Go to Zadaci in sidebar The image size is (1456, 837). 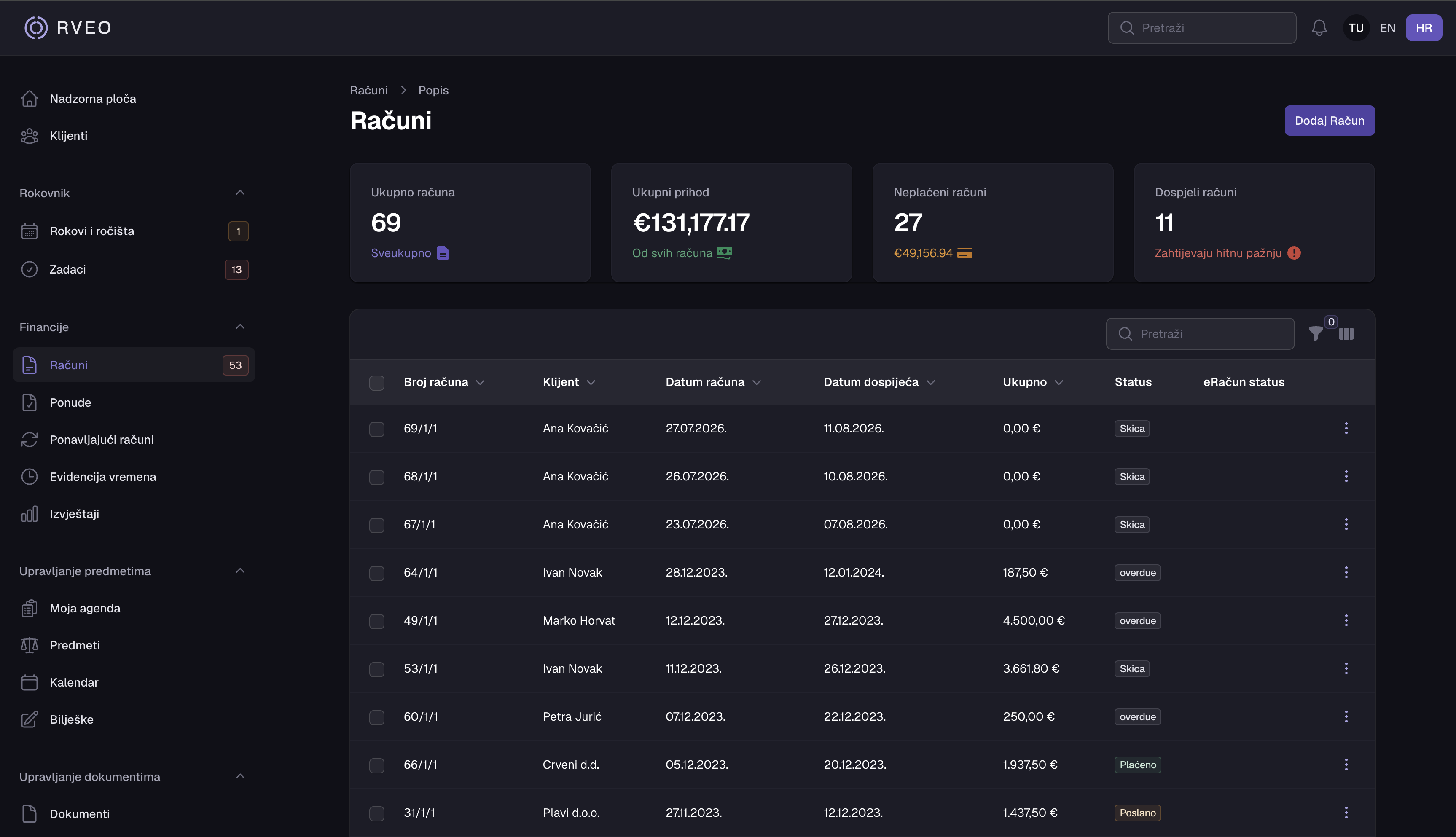pos(134,270)
